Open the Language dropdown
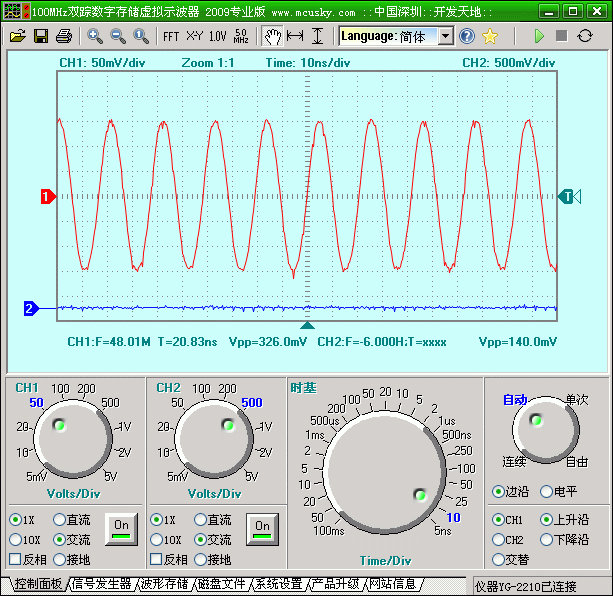Image resolution: width=613 pixels, height=596 pixels. [446, 36]
